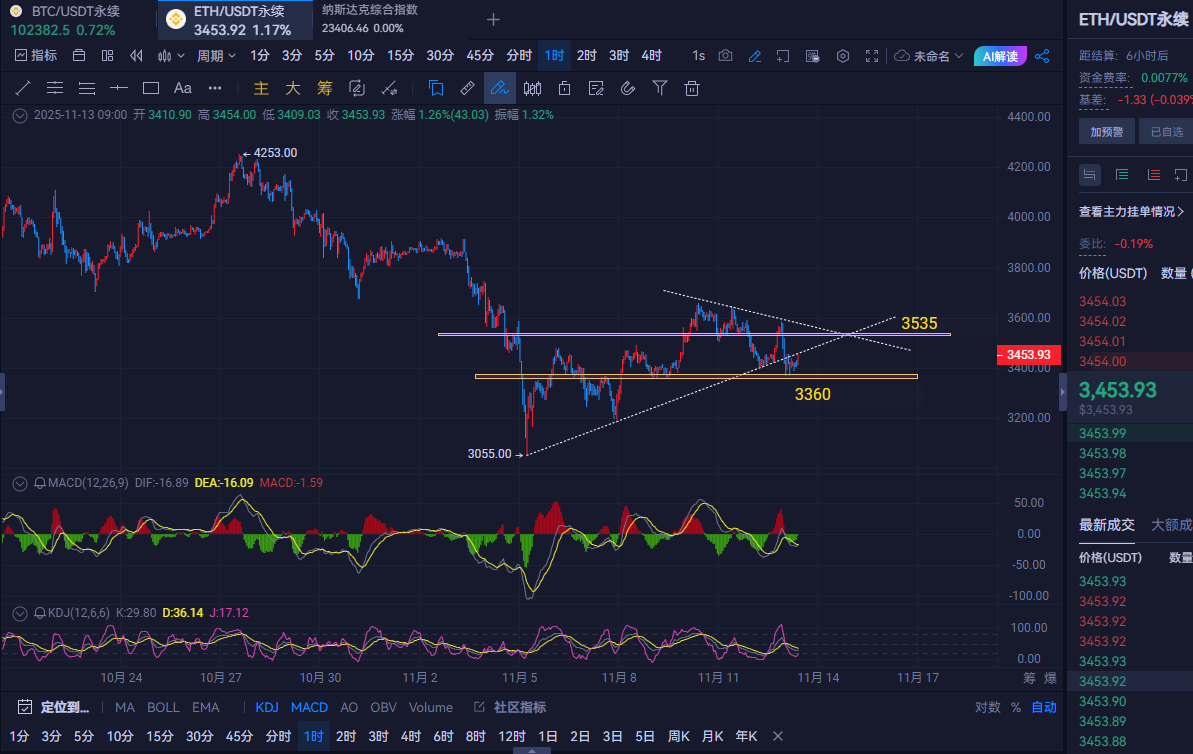Click the 3535 yellow price label

[918, 323]
